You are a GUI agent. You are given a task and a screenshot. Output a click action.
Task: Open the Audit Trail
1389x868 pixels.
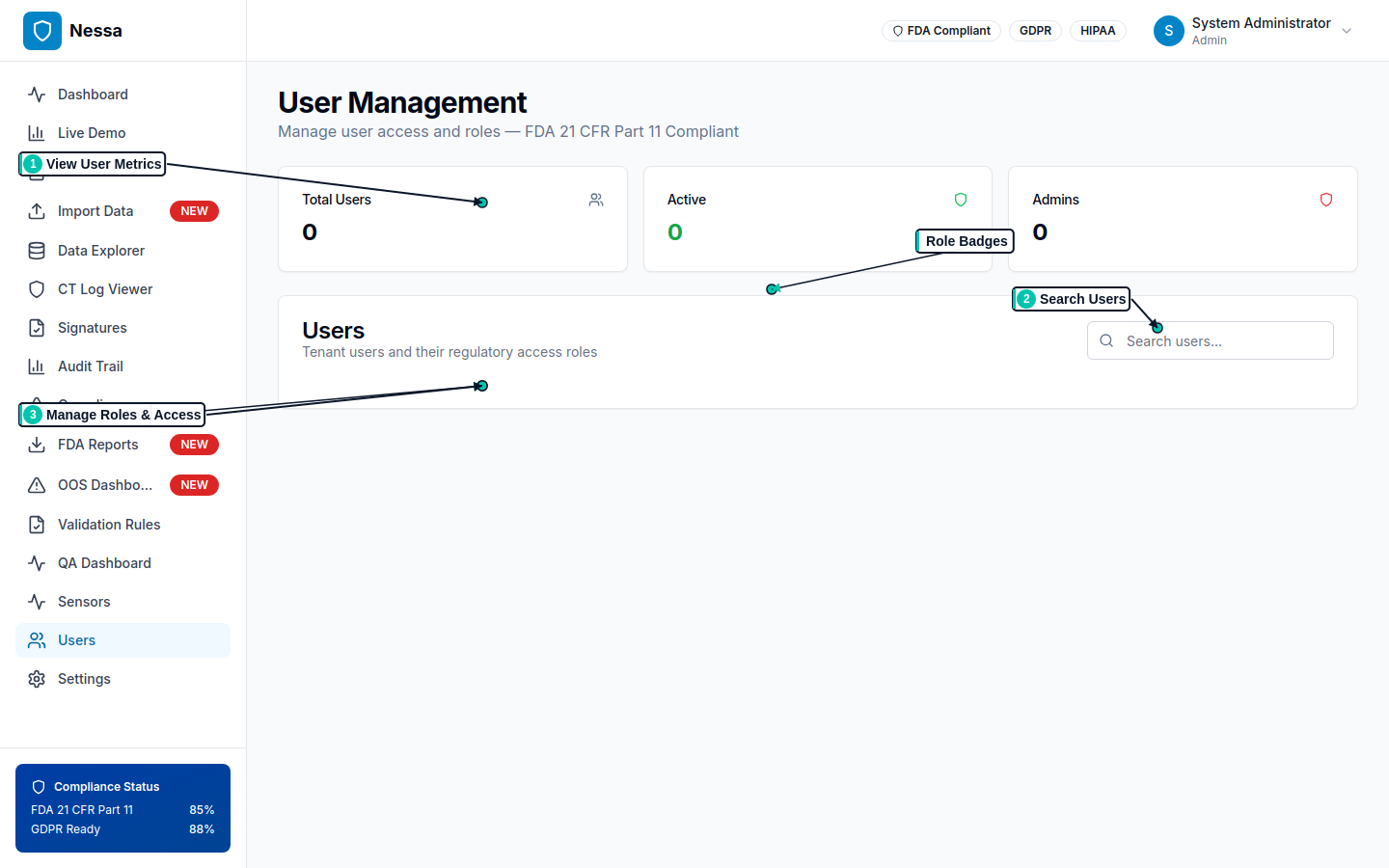coord(92,366)
